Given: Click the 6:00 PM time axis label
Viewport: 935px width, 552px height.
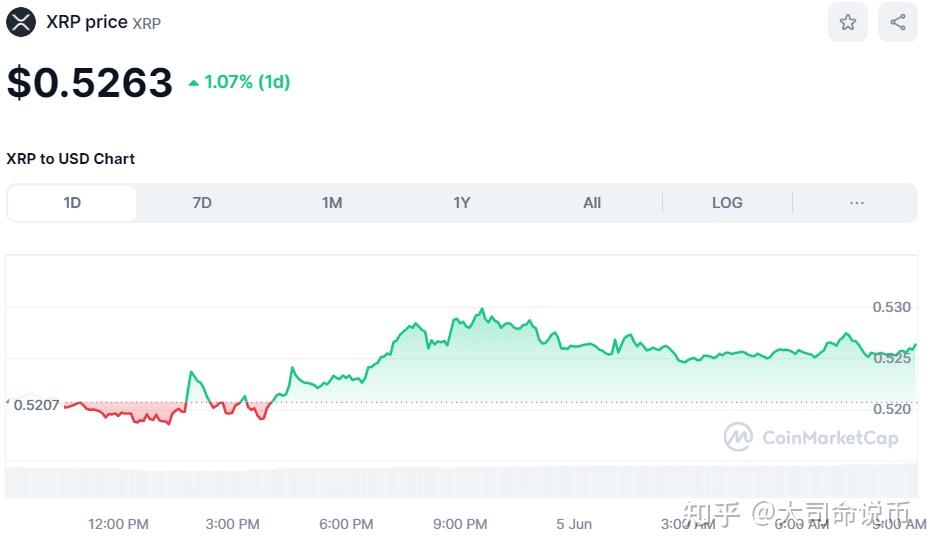Looking at the screenshot, I should tap(347, 524).
